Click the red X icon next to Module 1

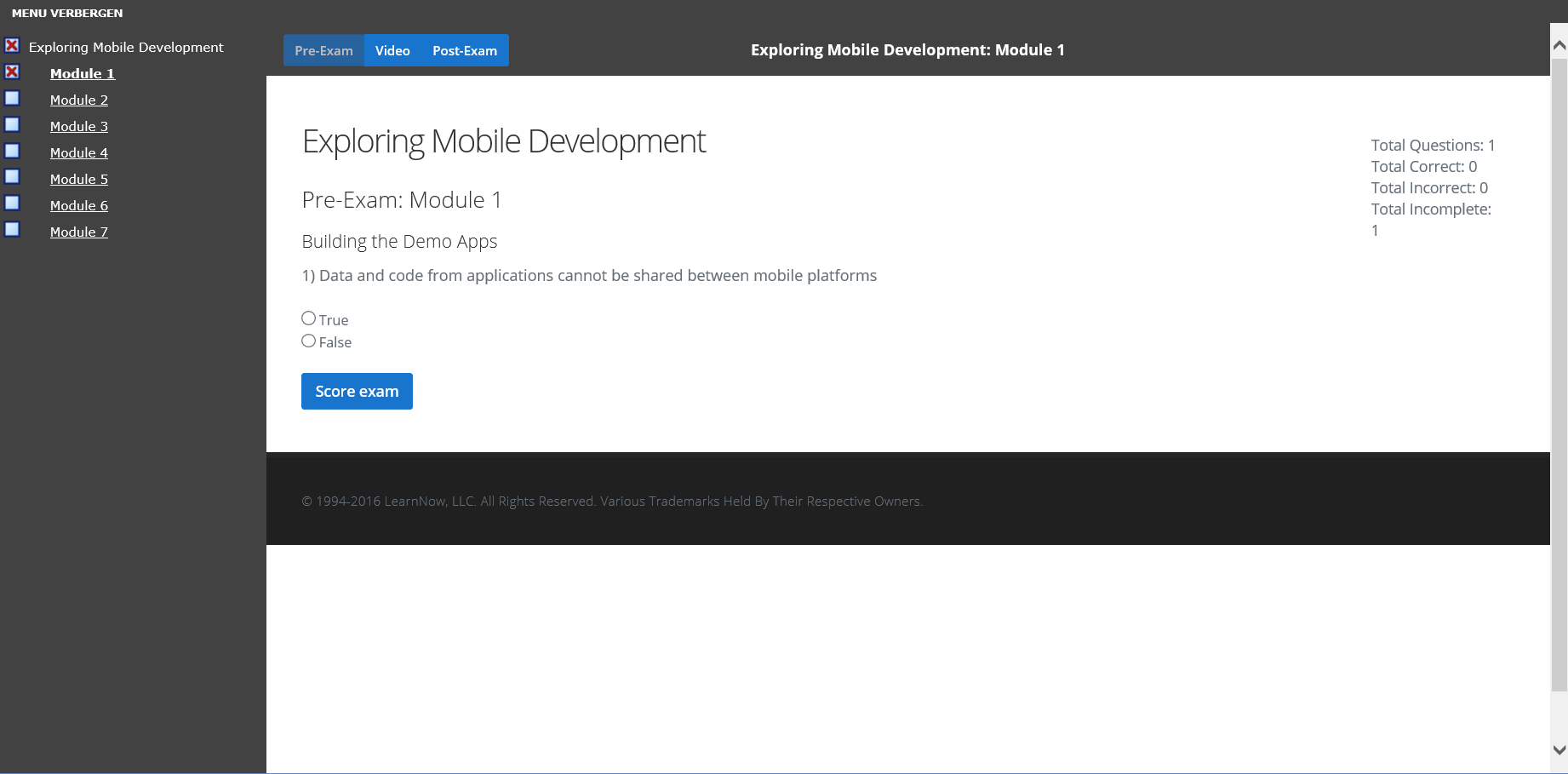click(x=12, y=72)
